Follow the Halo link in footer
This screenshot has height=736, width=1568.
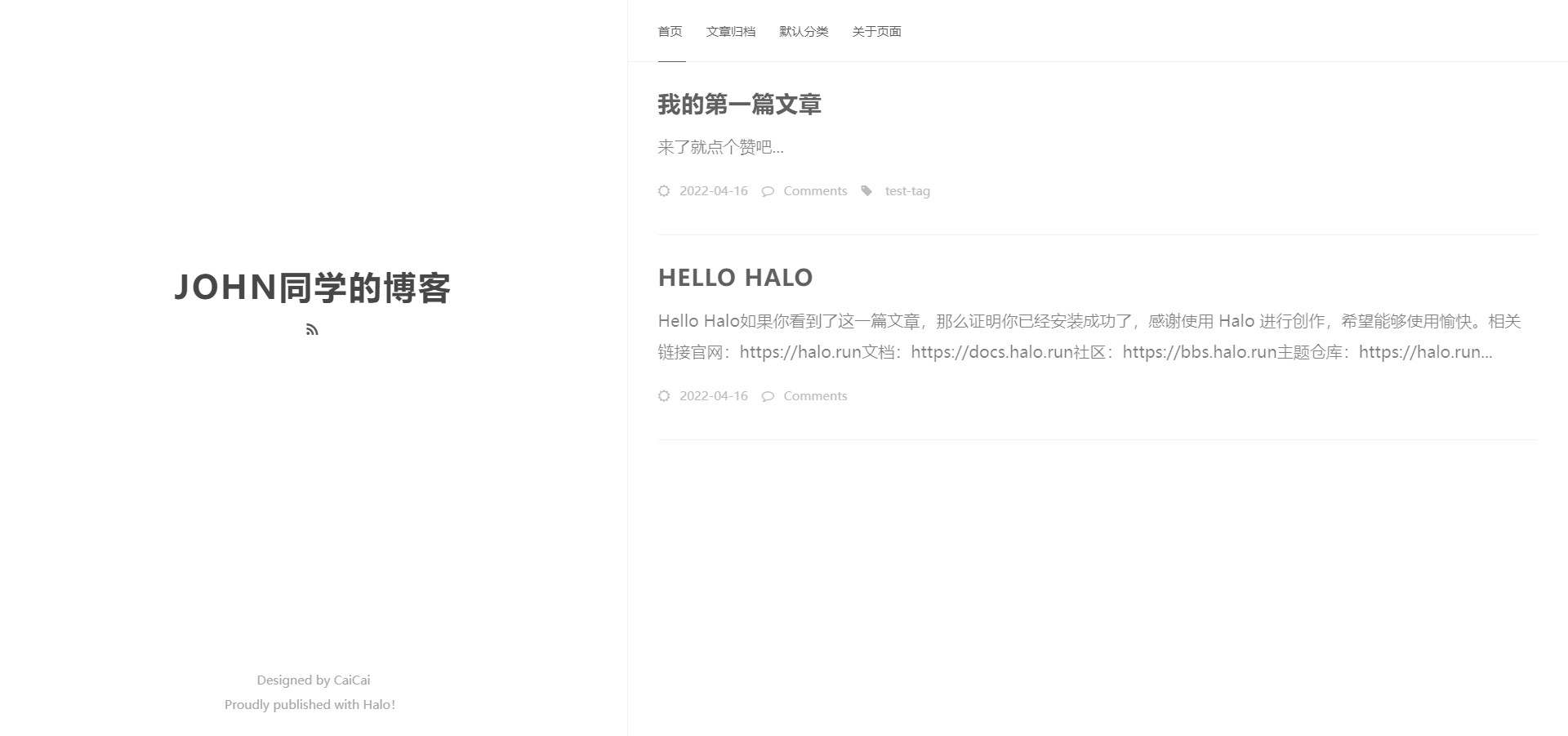tap(376, 704)
